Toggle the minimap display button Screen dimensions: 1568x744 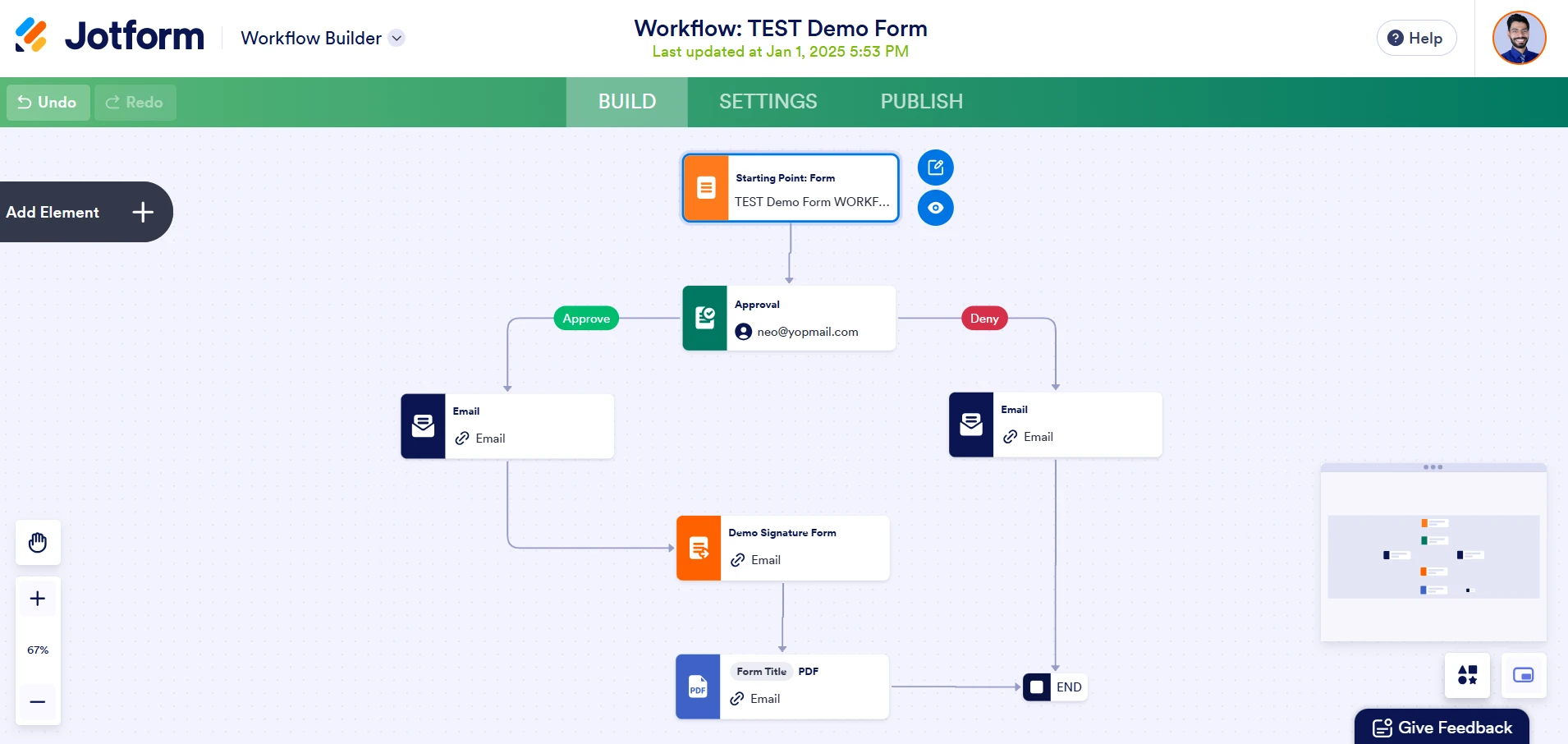1523,675
